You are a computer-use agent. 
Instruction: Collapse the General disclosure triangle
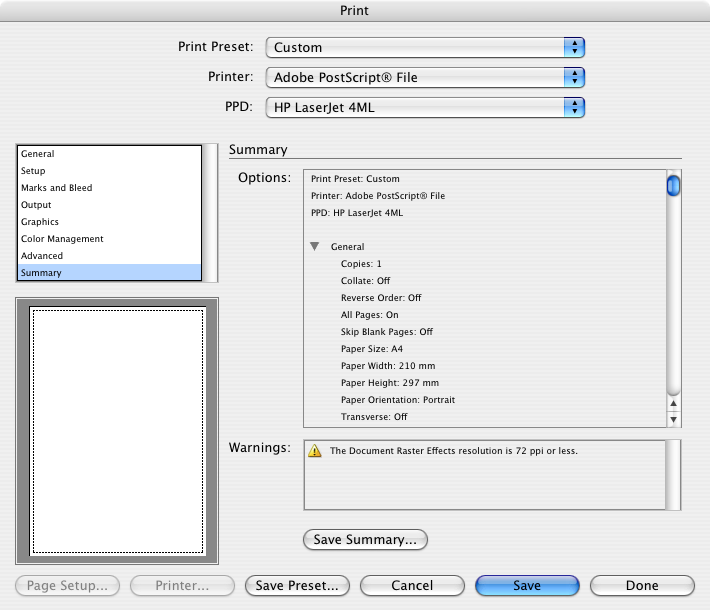point(315,246)
